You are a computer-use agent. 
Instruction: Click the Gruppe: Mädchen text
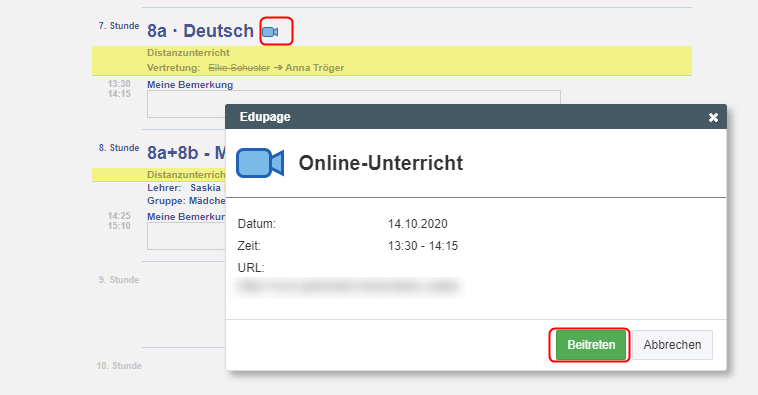click(x=186, y=201)
